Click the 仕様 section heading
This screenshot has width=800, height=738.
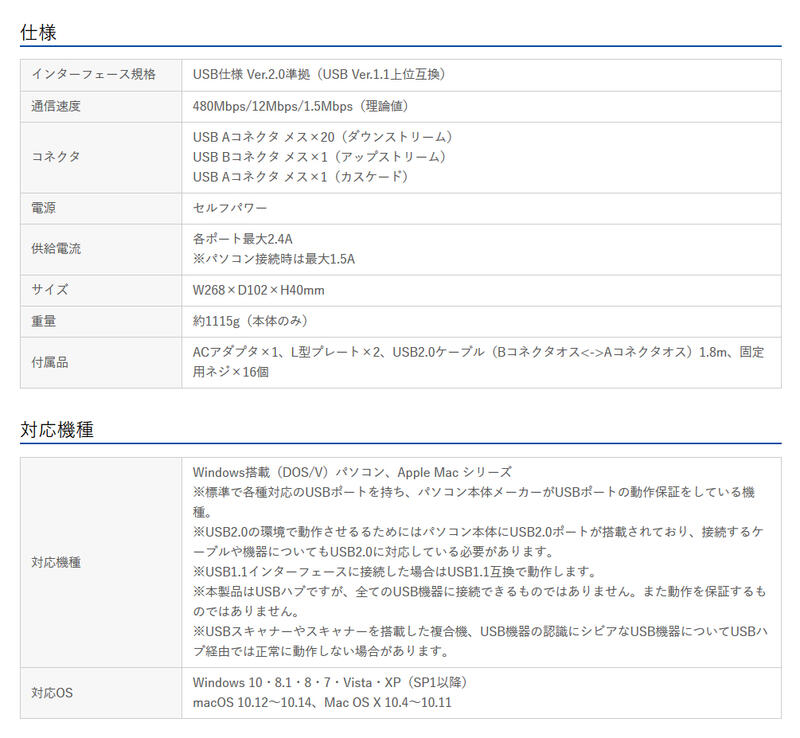point(38,33)
